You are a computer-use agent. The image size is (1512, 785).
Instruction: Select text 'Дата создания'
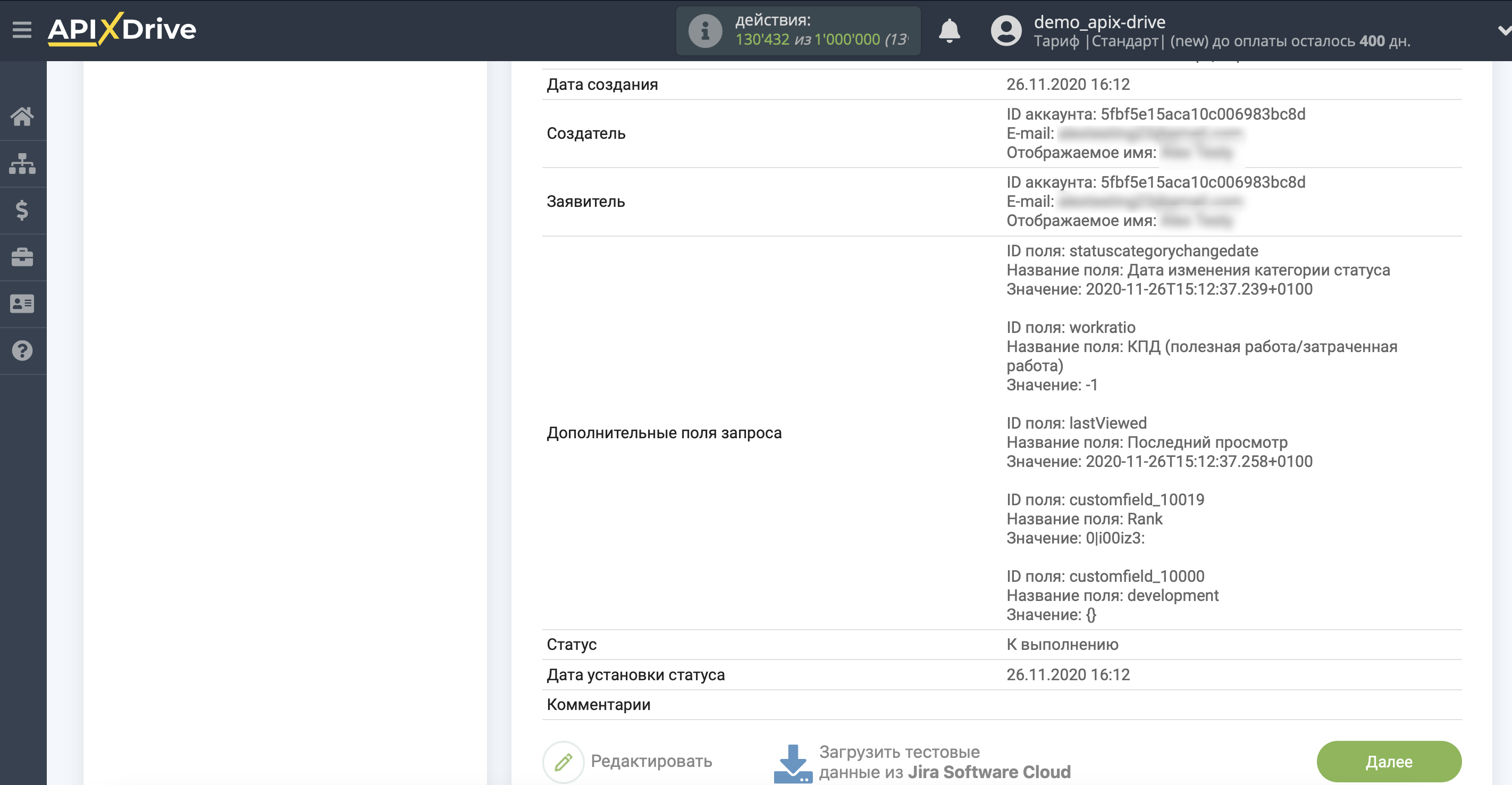[x=602, y=85]
